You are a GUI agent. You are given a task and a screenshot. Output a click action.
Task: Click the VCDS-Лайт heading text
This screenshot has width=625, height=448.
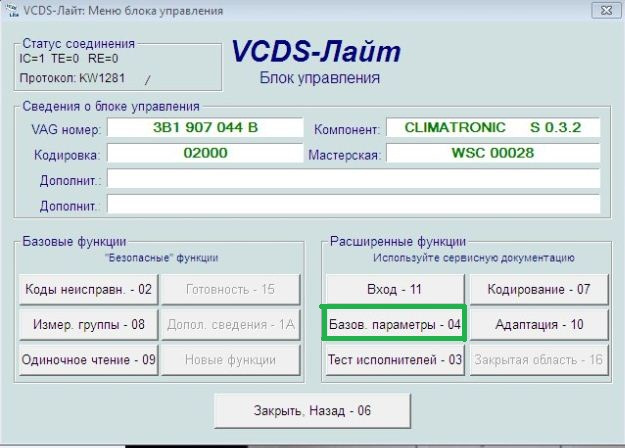[x=316, y=51]
